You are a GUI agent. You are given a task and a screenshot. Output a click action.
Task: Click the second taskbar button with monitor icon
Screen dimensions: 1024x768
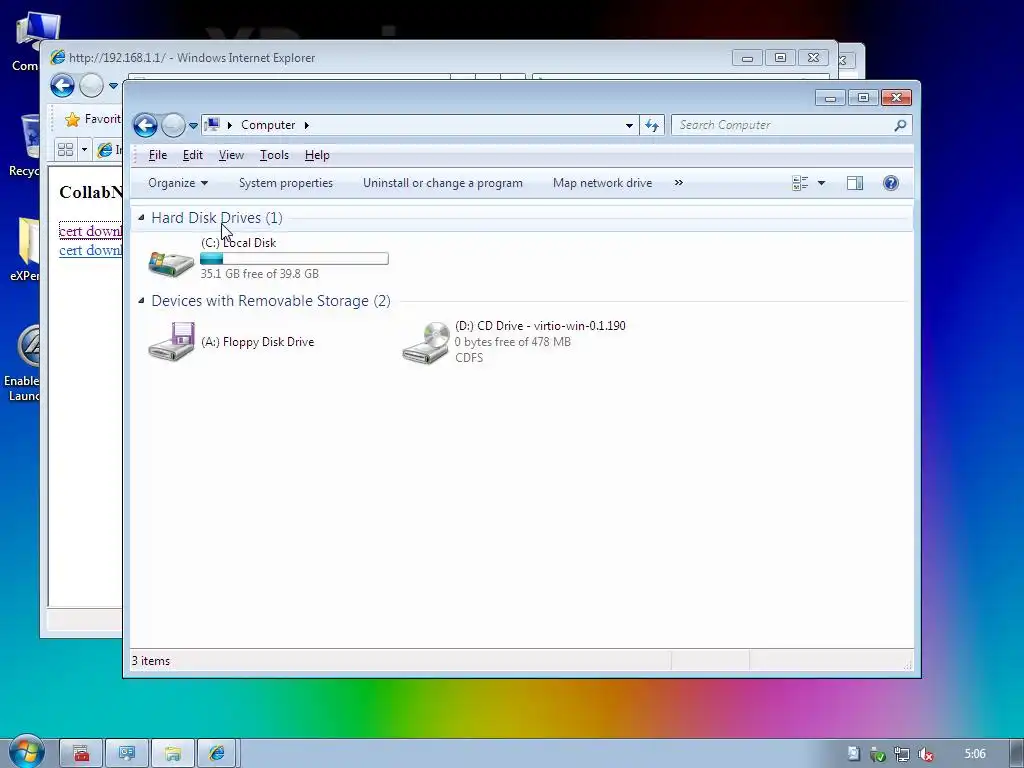(127, 754)
